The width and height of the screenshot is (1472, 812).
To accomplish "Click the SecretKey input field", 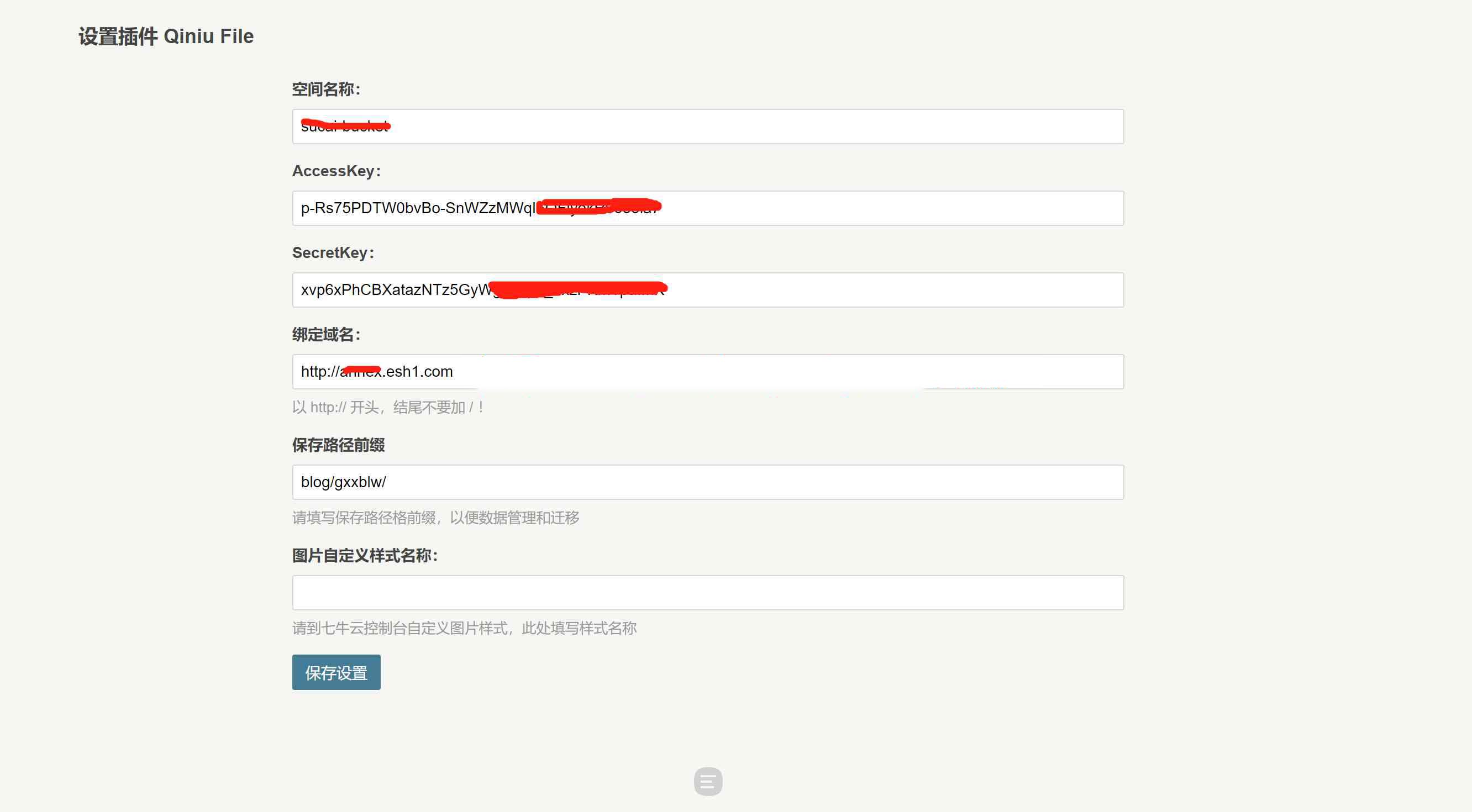I will click(x=708, y=290).
